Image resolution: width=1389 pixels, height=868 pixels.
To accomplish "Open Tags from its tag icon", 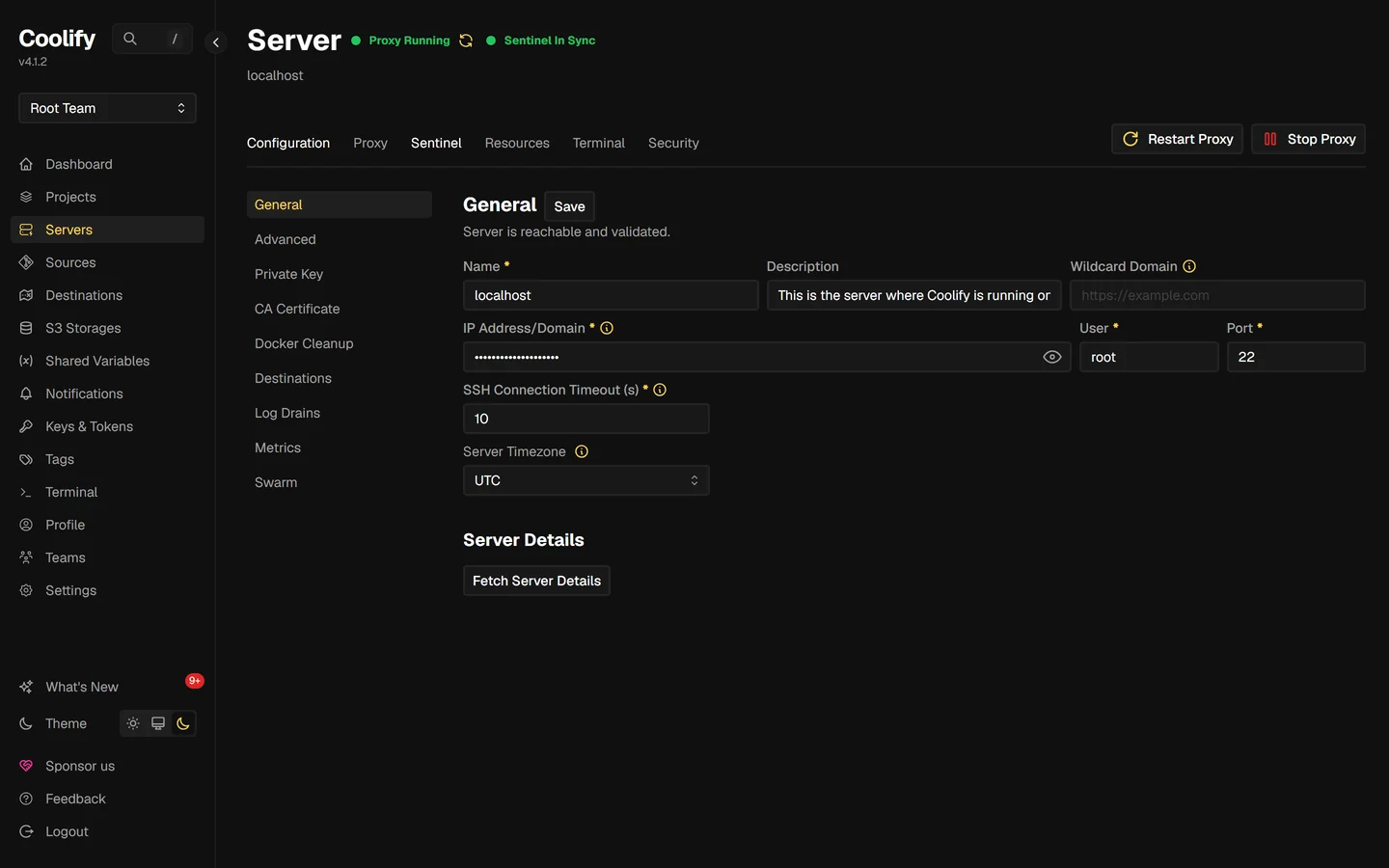I will point(26,459).
